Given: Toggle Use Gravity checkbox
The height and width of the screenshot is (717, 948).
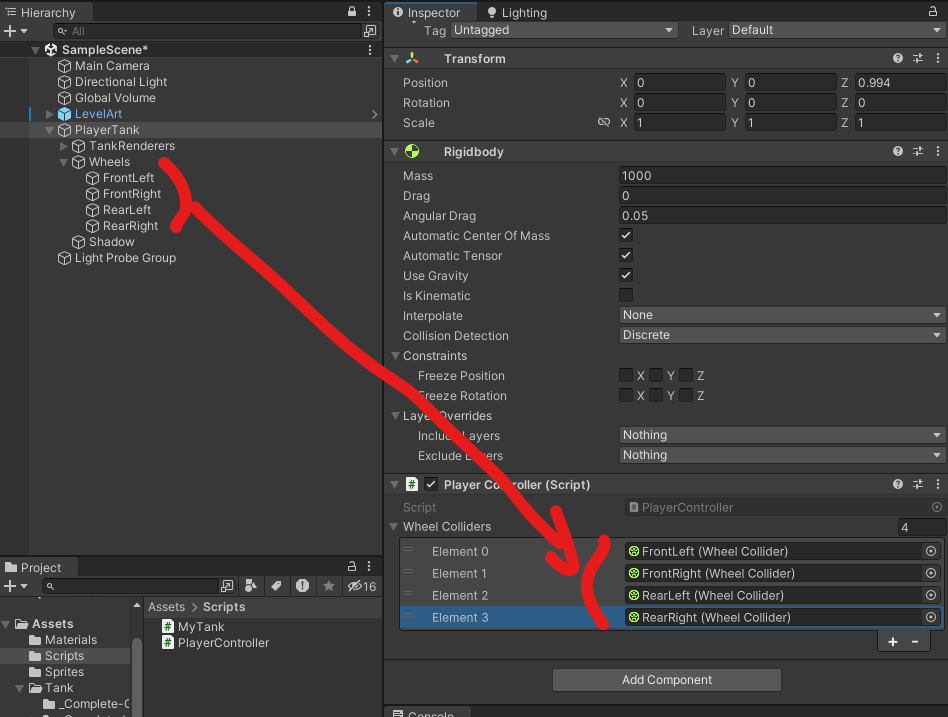Looking at the screenshot, I should [626, 275].
